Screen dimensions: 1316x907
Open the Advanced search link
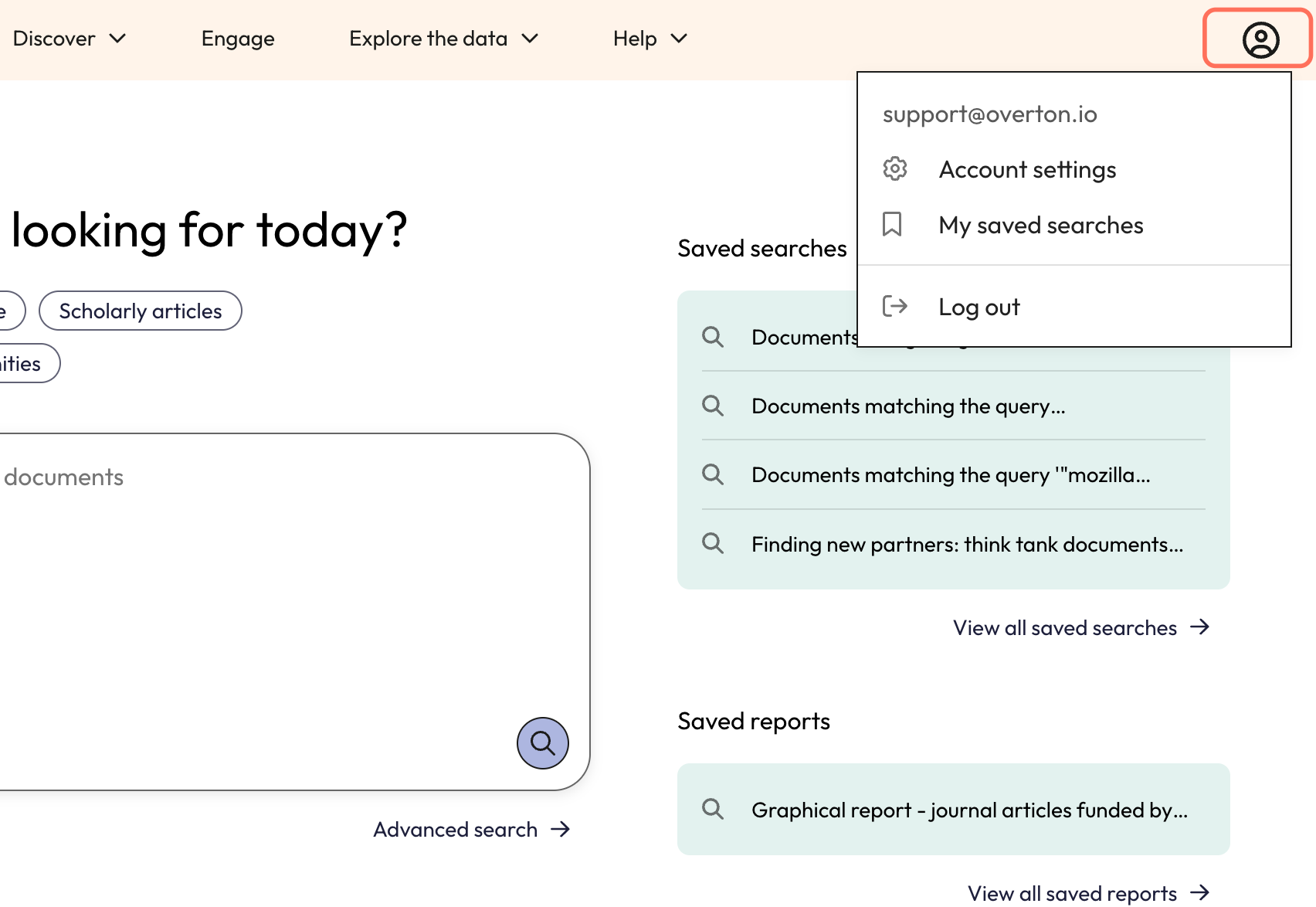click(472, 829)
